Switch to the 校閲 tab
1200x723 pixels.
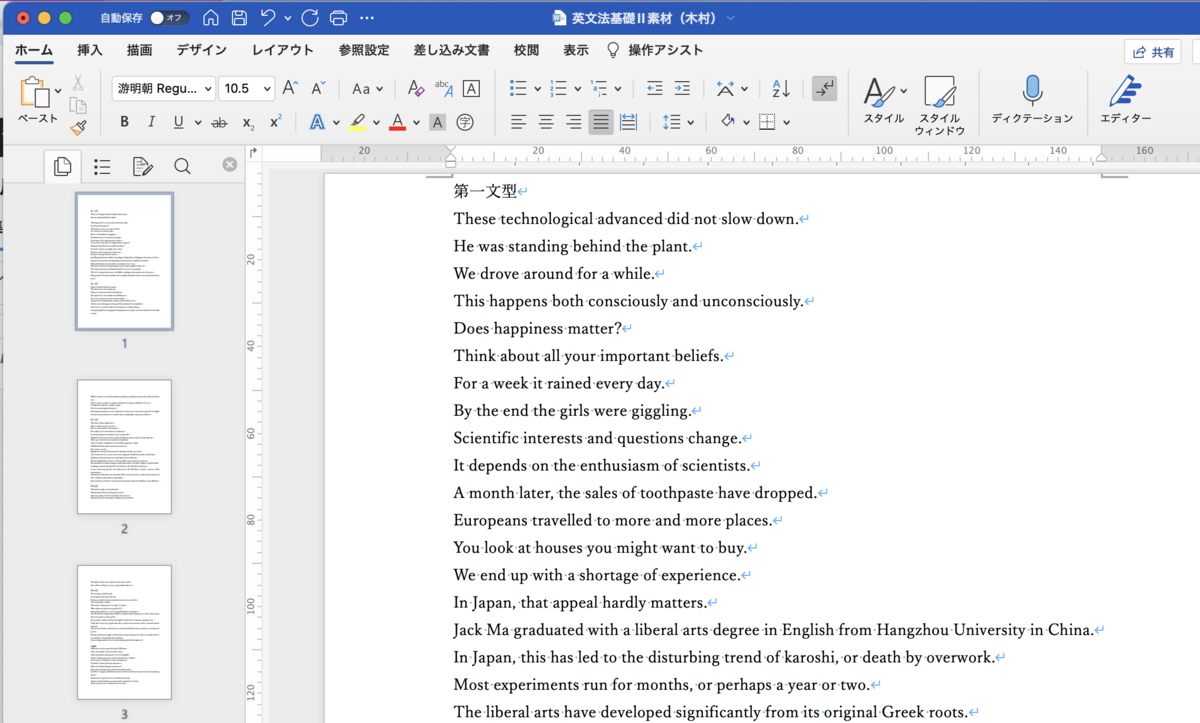(x=526, y=50)
